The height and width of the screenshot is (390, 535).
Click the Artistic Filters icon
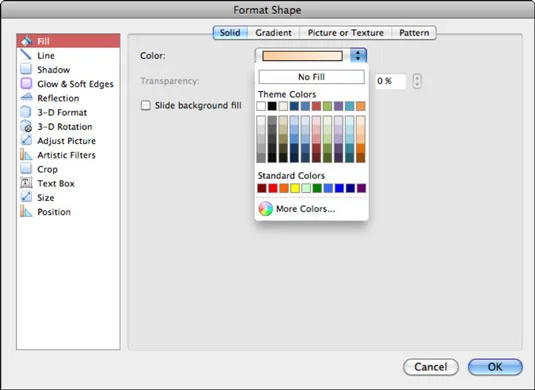pos(26,155)
